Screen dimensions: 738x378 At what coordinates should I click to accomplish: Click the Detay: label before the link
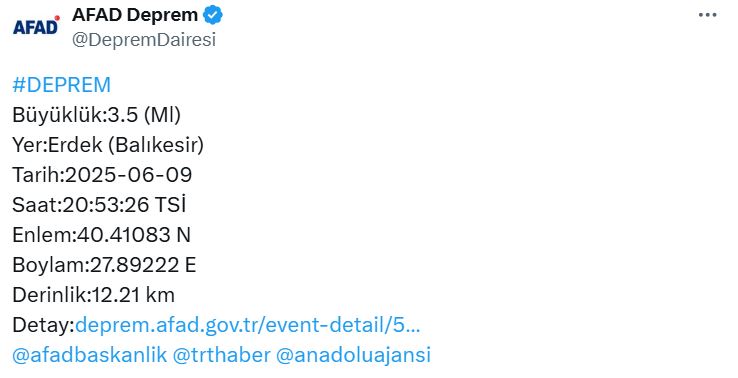point(43,325)
